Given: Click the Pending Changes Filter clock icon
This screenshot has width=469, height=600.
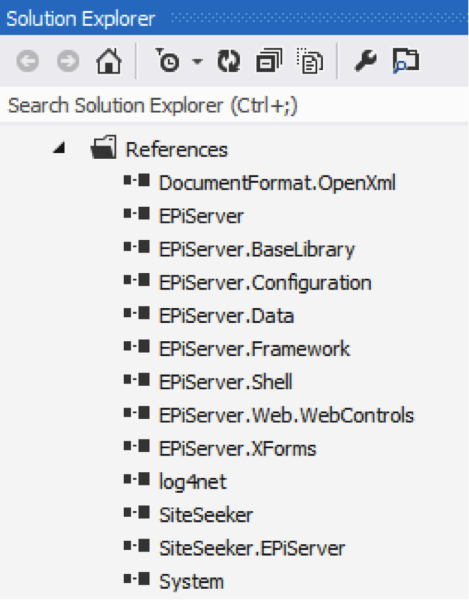Looking at the screenshot, I should (168, 60).
